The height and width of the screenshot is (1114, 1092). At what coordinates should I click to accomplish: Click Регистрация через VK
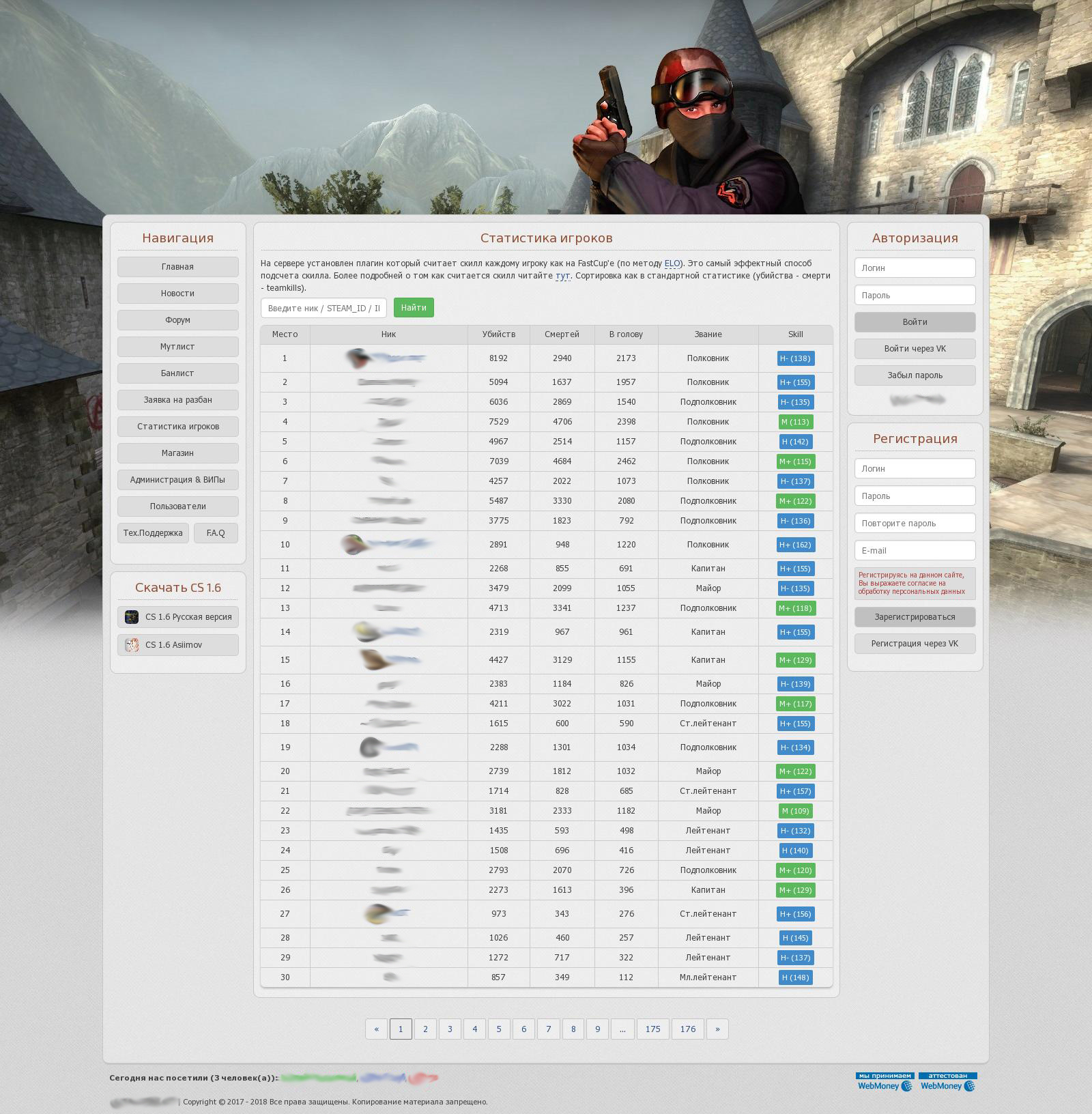pos(915,644)
